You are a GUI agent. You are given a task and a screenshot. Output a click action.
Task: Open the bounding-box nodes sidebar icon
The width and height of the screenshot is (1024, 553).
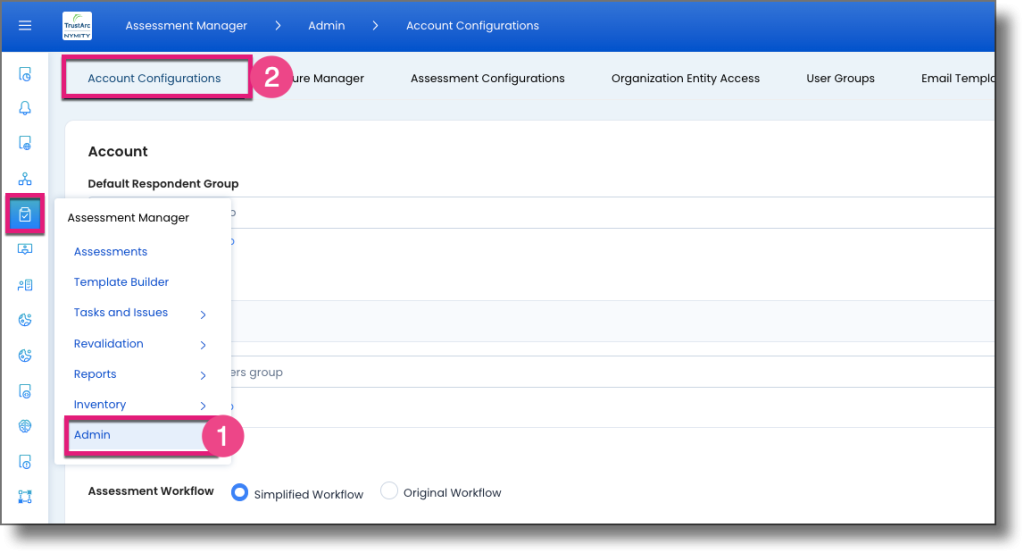25,497
